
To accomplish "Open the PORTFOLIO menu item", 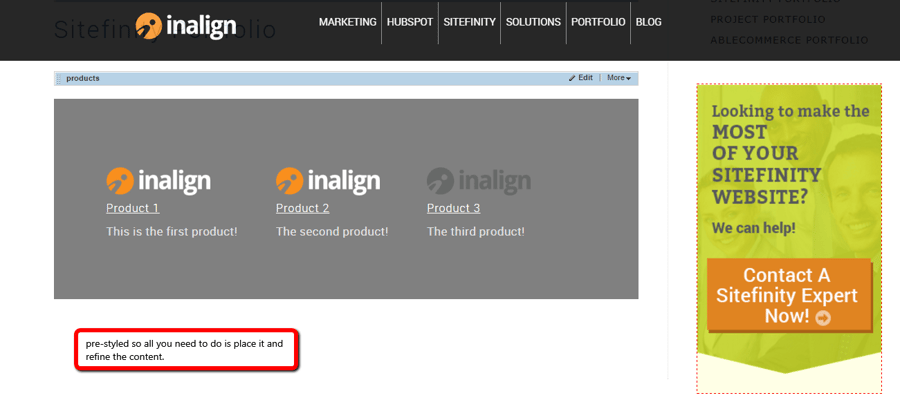I will pos(598,22).
